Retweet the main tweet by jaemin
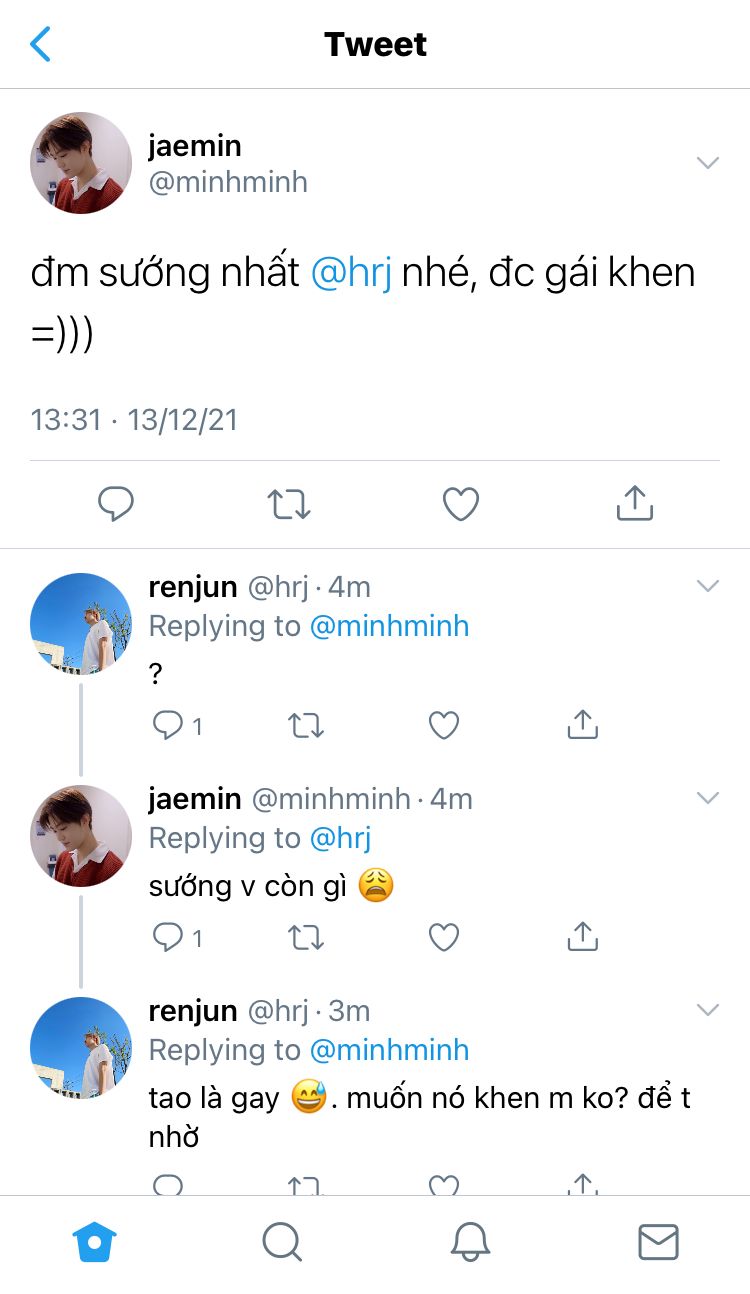The width and height of the screenshot is (750, 1294). click(289, 504)
